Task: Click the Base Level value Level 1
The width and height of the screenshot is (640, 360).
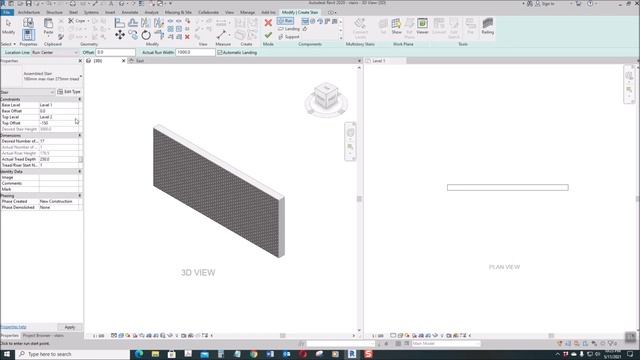Action: tap(59, 105)
